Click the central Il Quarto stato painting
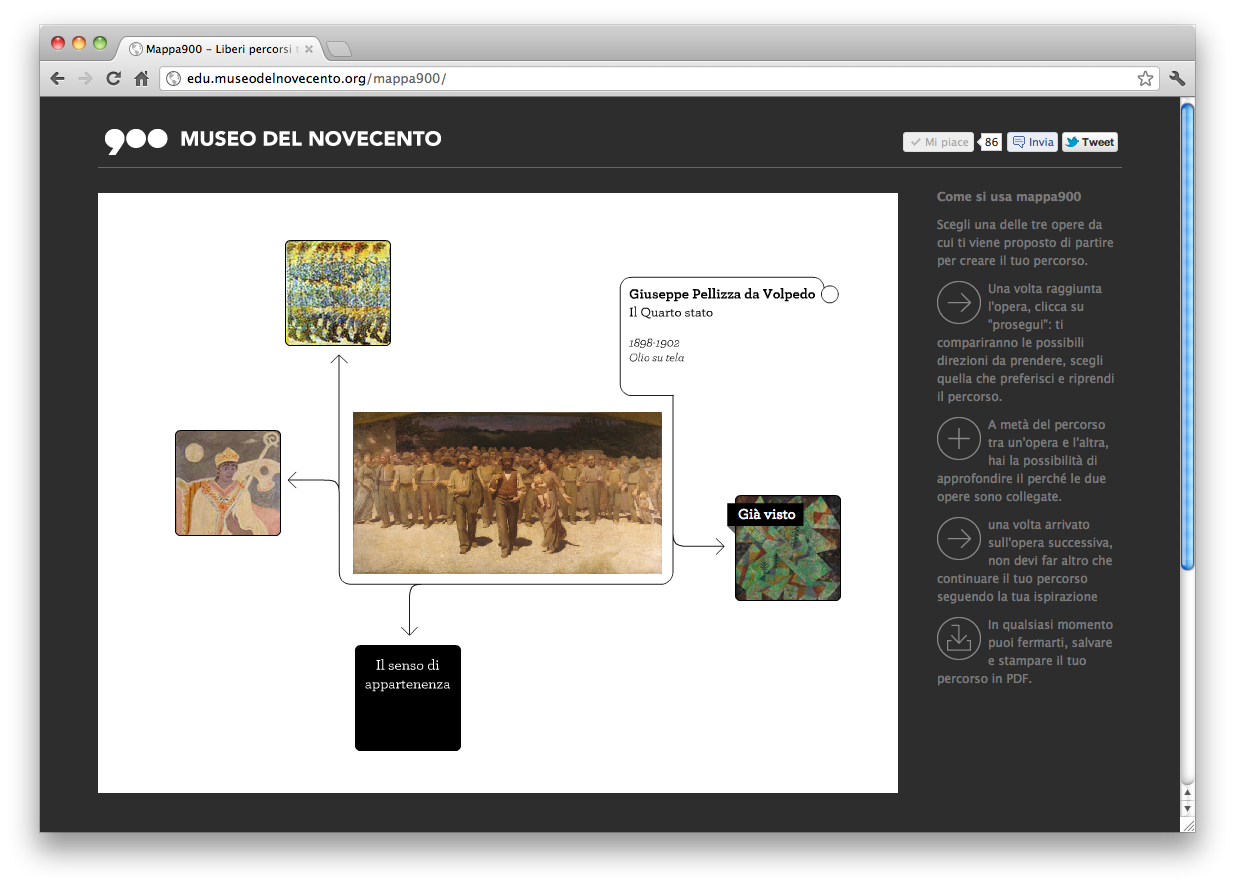The height and width of the screenshot is (887, 1235). coord(507,493)
